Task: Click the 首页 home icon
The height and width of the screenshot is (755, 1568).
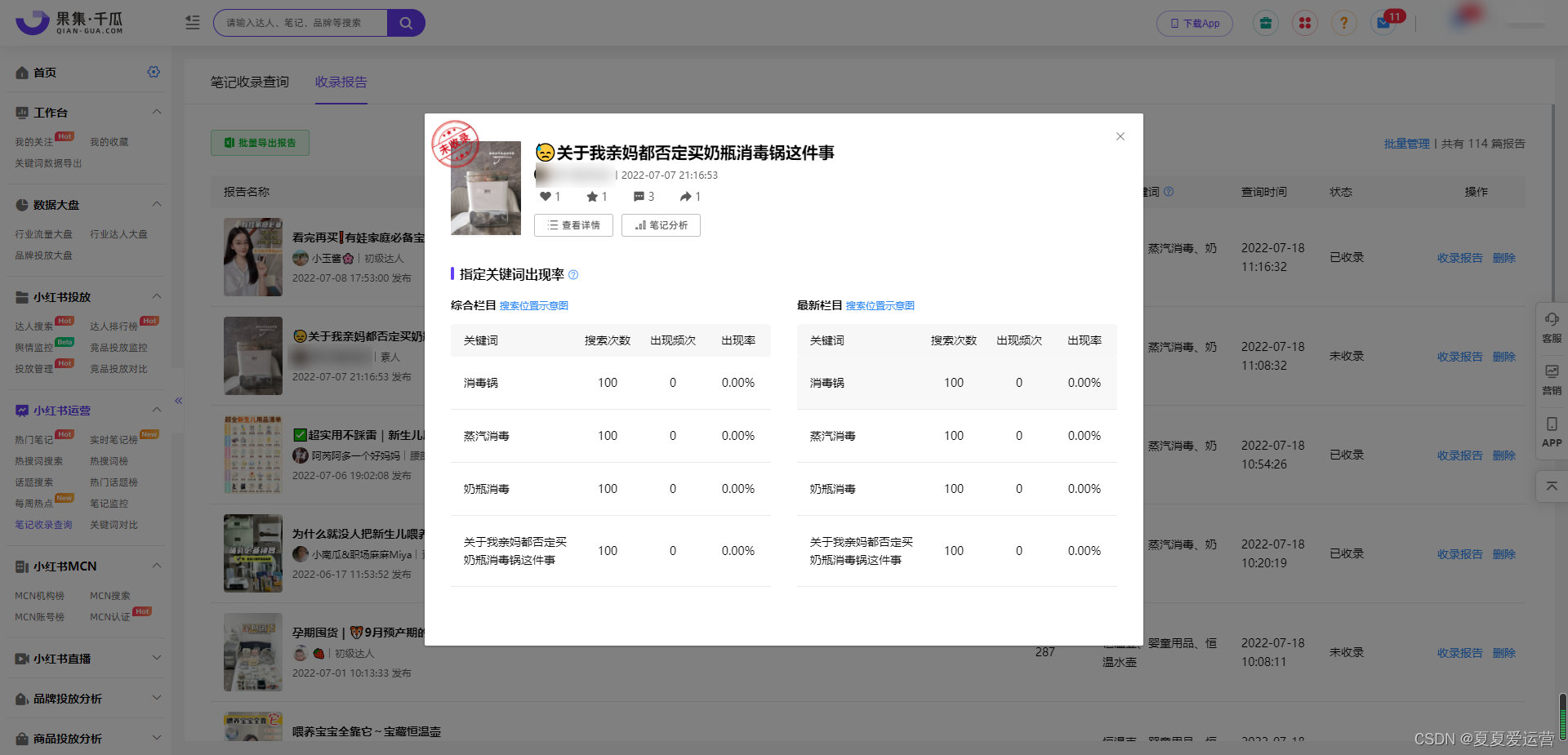Action: point(22,73)
